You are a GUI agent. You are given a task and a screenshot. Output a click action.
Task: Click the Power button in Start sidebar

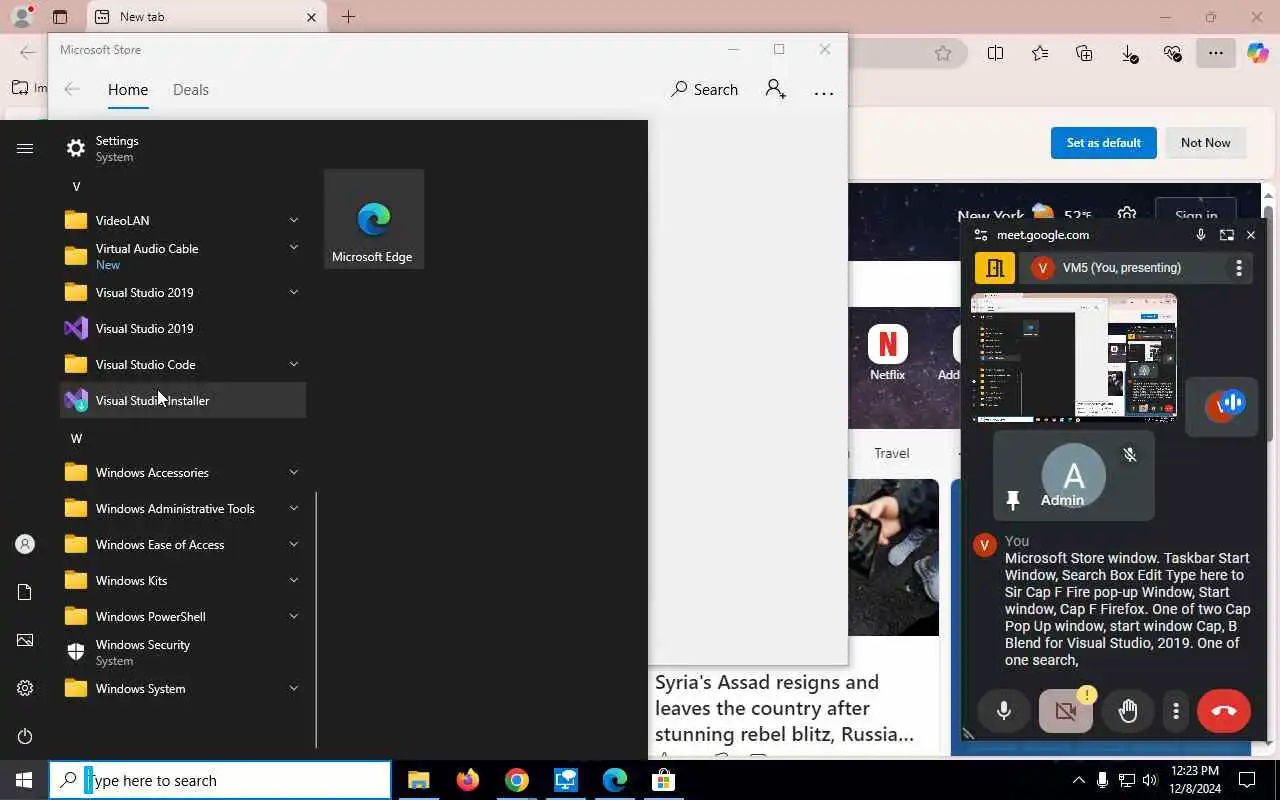point(25,736)
